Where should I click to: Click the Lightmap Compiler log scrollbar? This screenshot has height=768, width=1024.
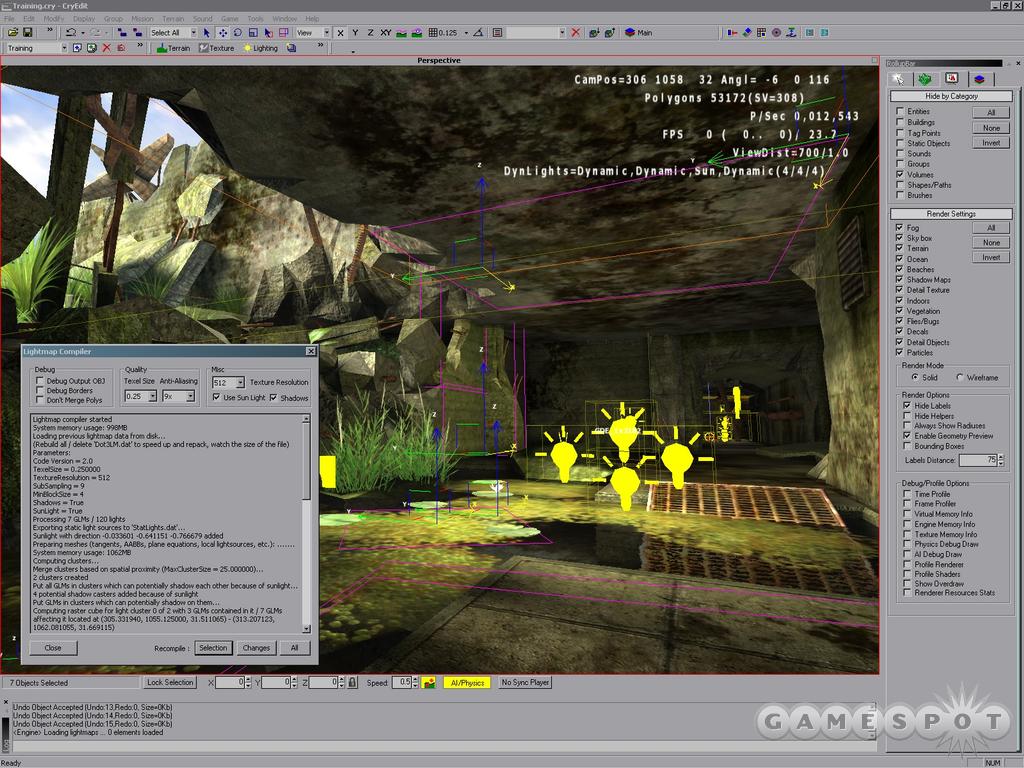(x=306, y=524)
